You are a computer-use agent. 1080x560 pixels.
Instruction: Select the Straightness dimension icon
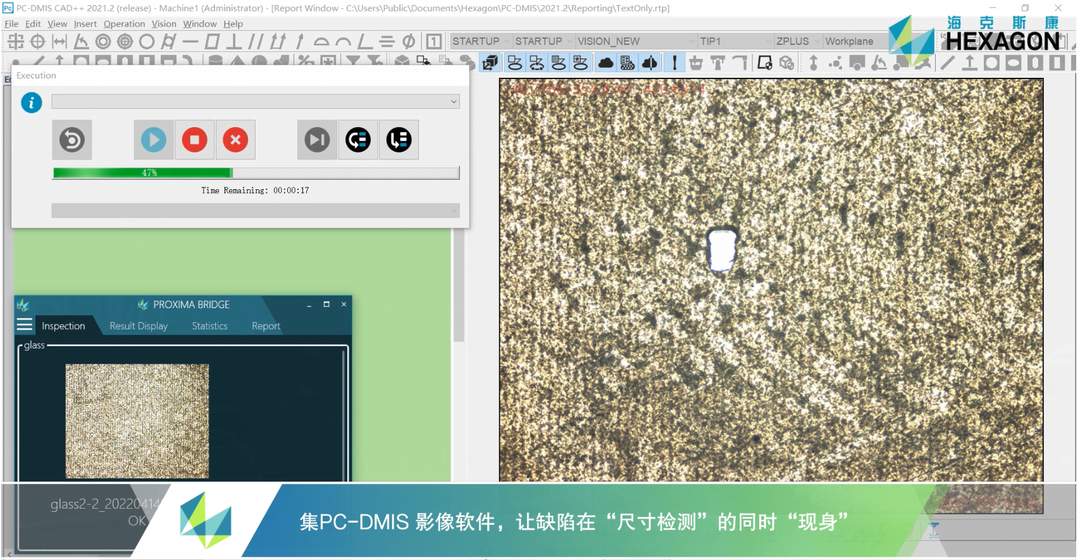coord(190,41)
